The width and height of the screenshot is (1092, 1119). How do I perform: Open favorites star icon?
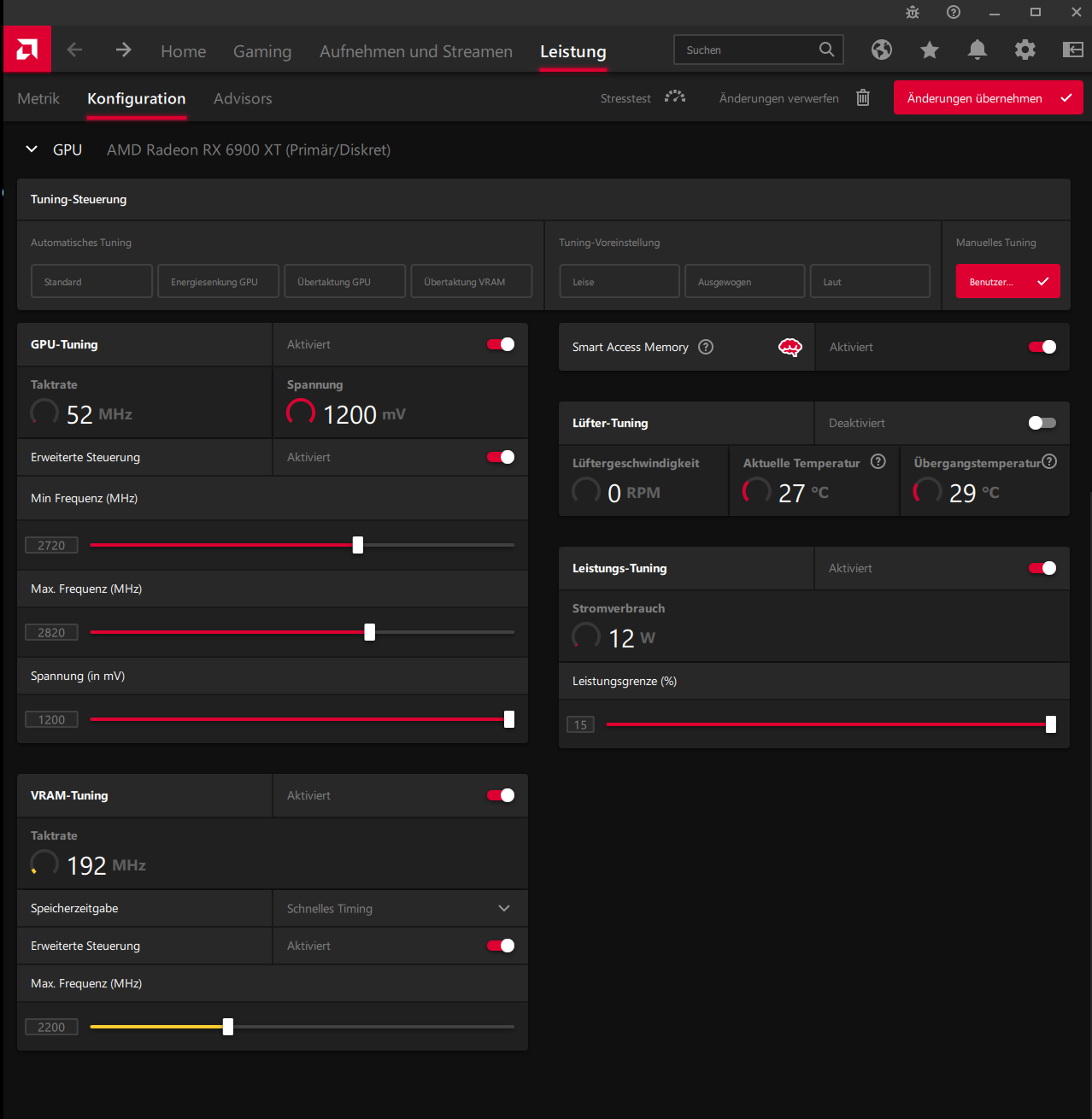[x=930, y=50]
